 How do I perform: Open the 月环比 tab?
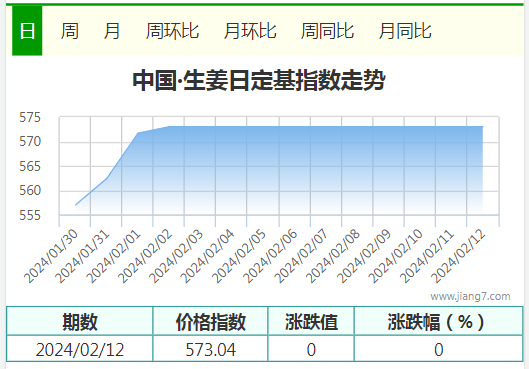tap(250, 31)
